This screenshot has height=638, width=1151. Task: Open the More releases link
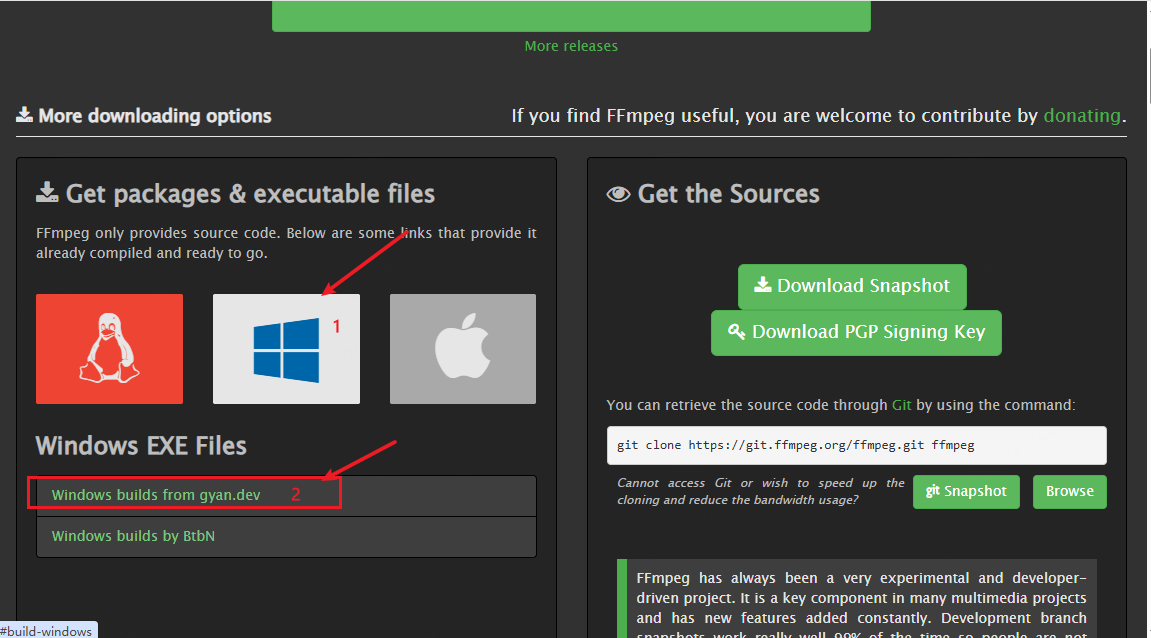[x=571, y=46]
